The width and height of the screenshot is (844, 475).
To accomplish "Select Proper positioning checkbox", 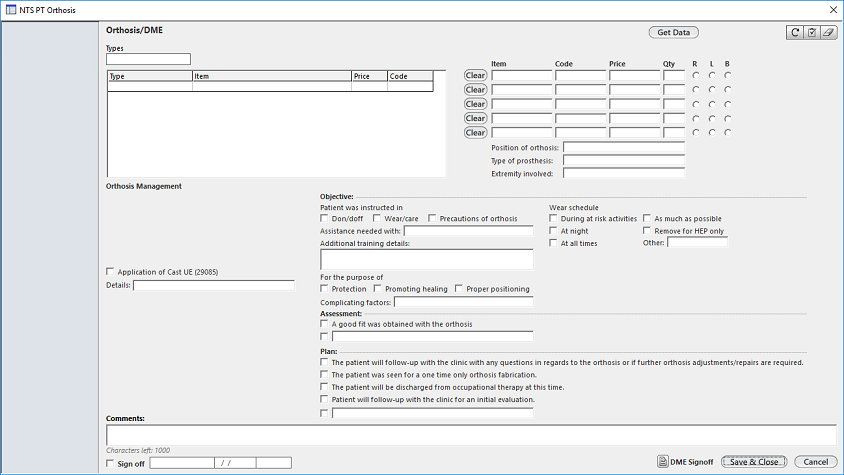I will coord(459,289).
